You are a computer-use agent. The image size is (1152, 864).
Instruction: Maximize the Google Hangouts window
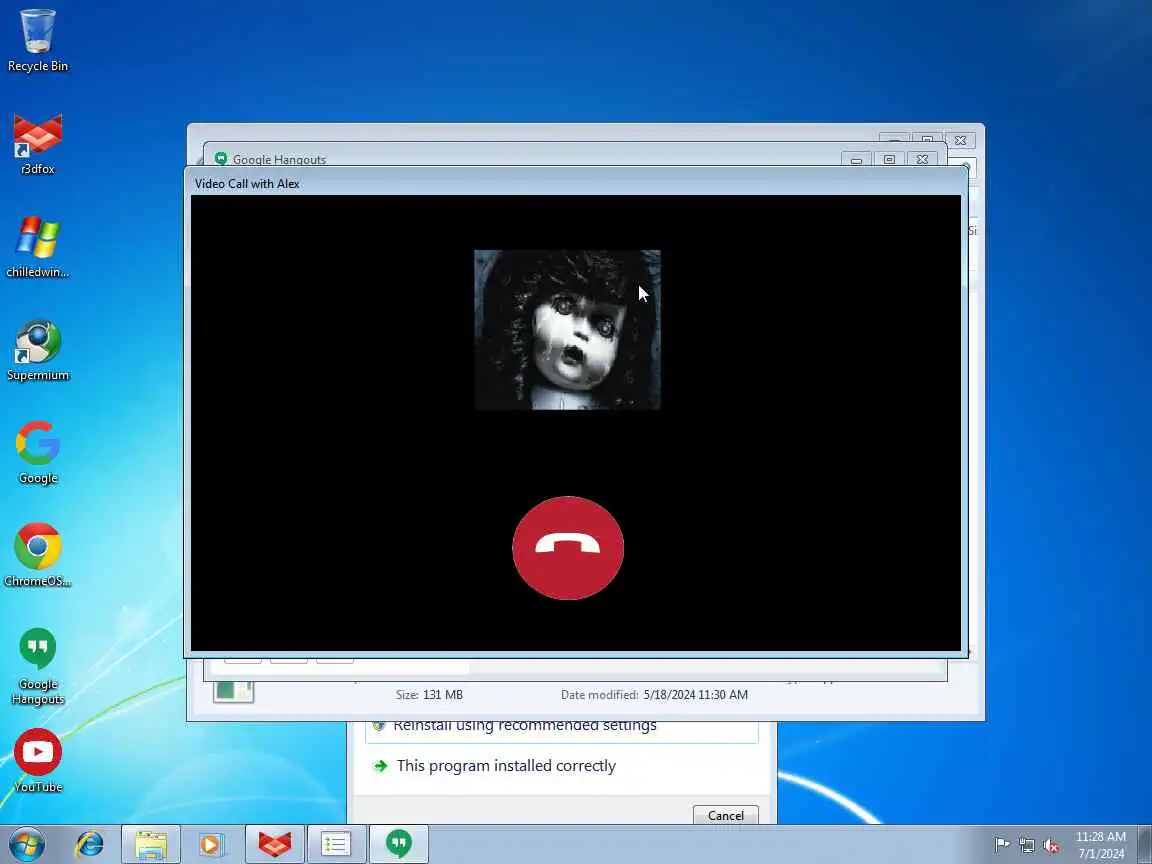point(889,159)
